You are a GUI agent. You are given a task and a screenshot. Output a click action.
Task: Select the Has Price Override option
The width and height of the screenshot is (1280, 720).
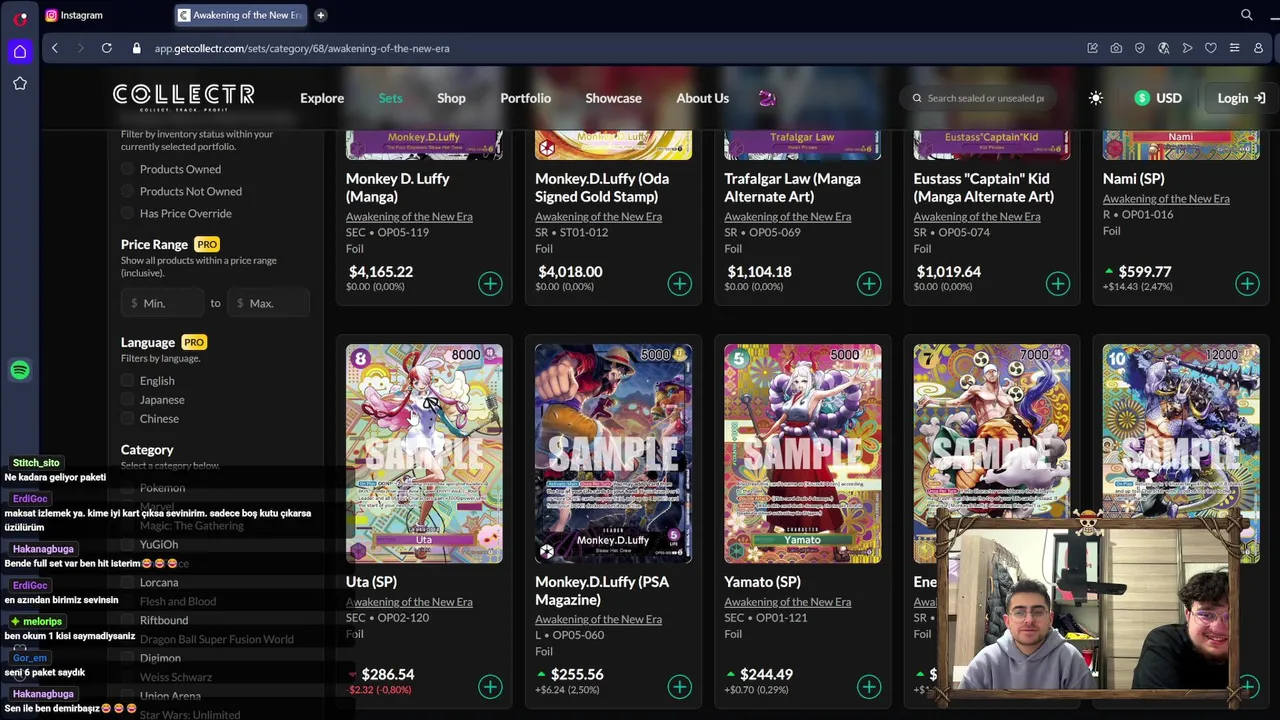[127, 213]
